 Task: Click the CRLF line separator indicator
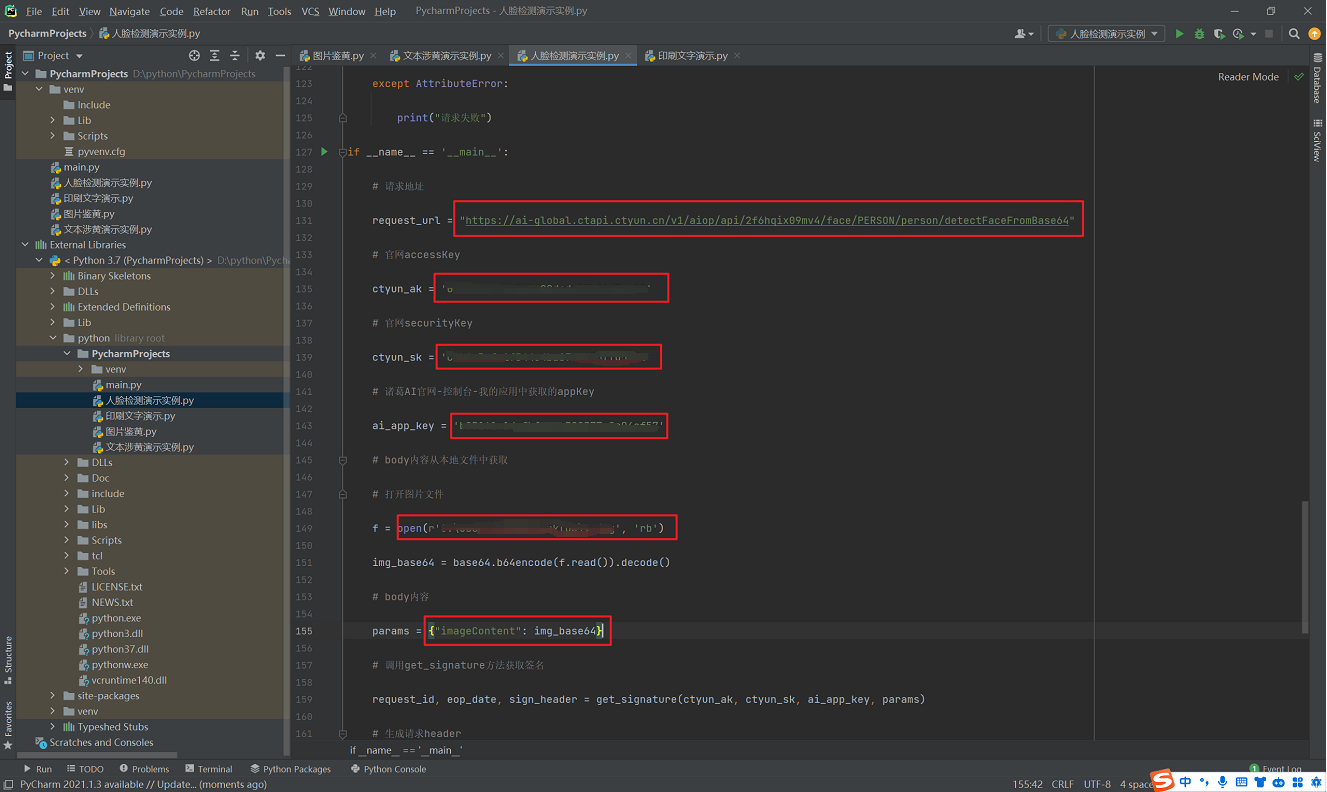(x=1062, y=785)
